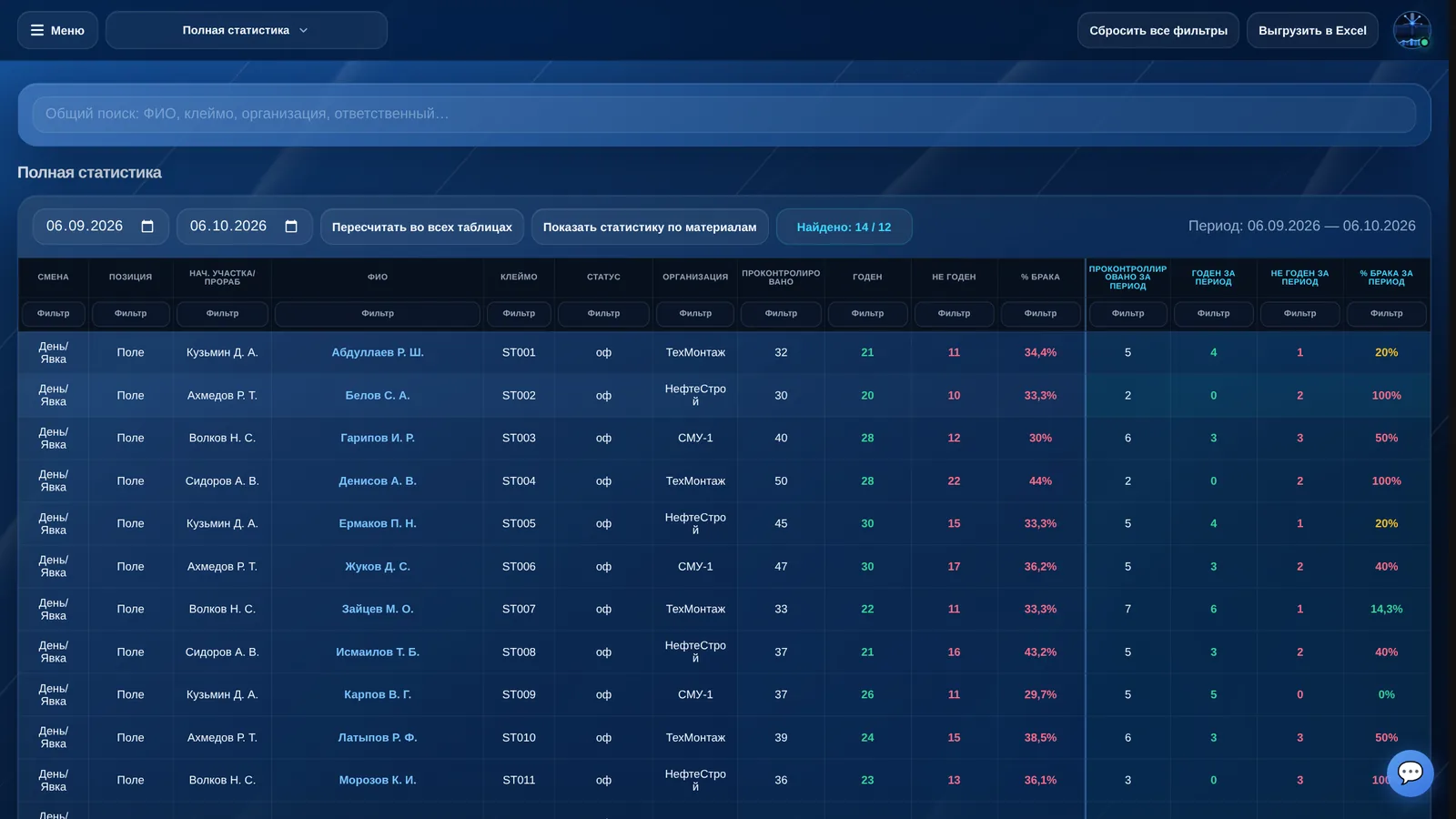Click 44% defect value in Денисов row

pyautogui.click(x=1040, y=480)
